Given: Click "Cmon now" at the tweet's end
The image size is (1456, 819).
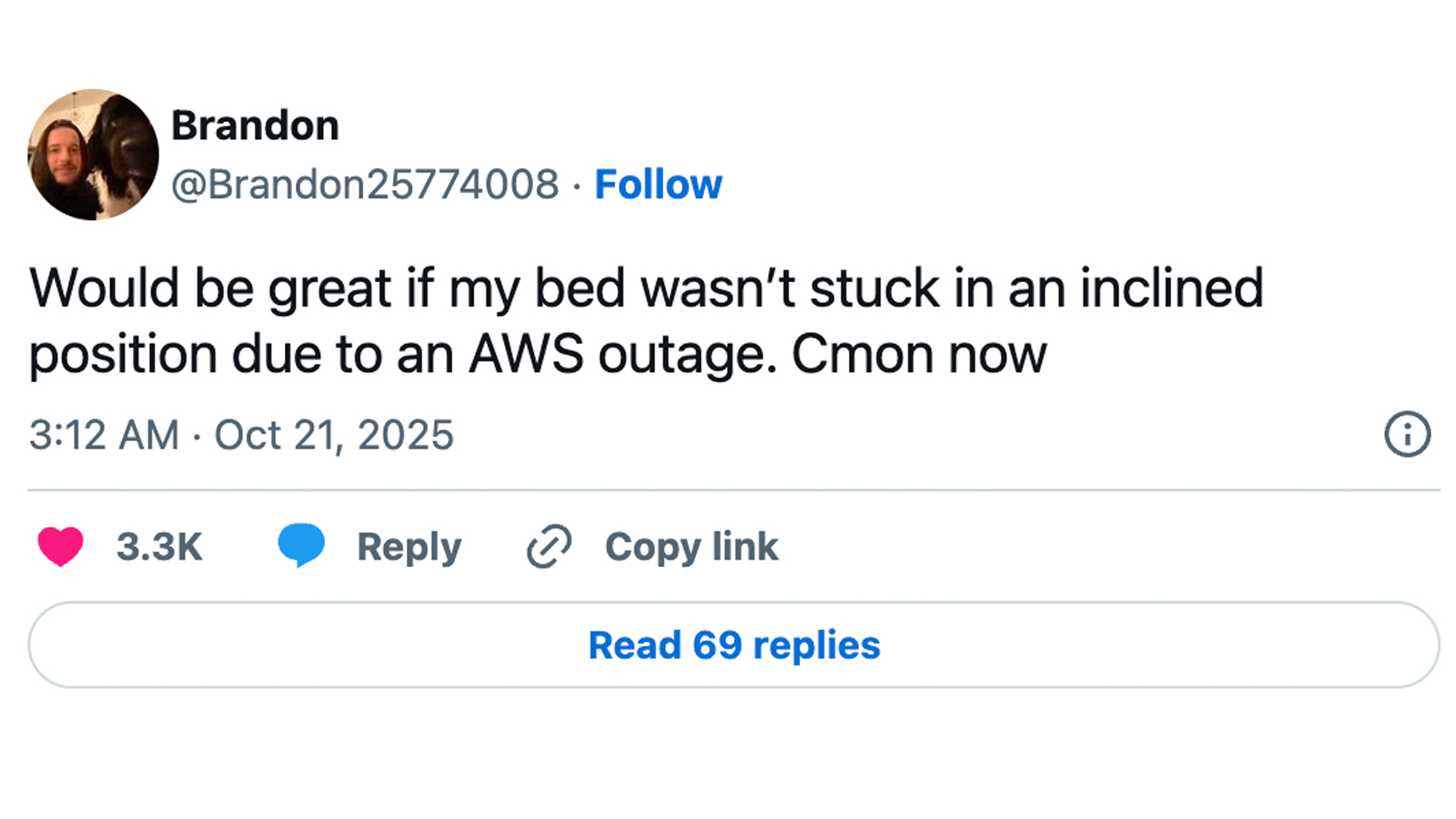Looking at the screenshot, I should pyautogui.click(x=919, y=354).
